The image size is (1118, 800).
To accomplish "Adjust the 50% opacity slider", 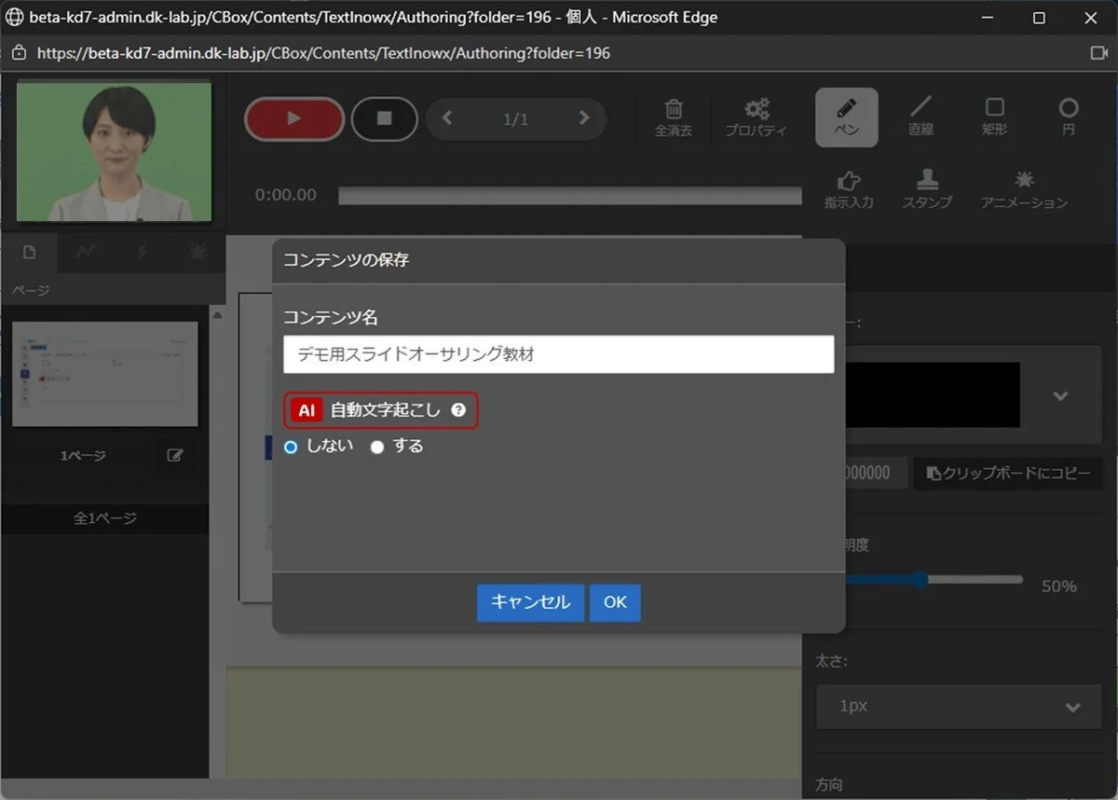I will coord(919,578).
